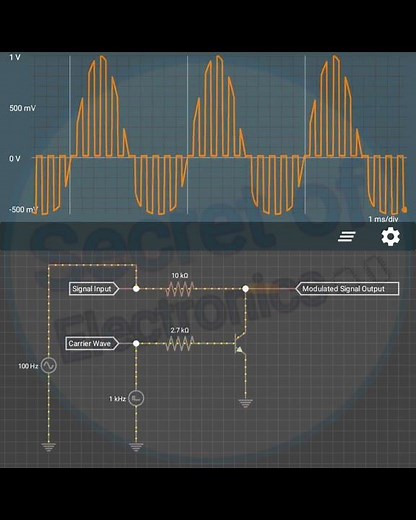Select the Modulated Signal Output label
The height and width of the screenshot is (520, 416).
pos(347,289)
